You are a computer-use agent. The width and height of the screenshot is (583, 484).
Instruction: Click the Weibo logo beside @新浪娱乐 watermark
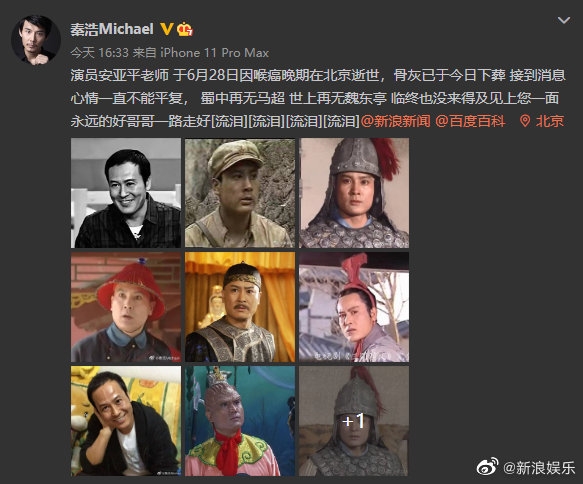click(x=487, y=467)
